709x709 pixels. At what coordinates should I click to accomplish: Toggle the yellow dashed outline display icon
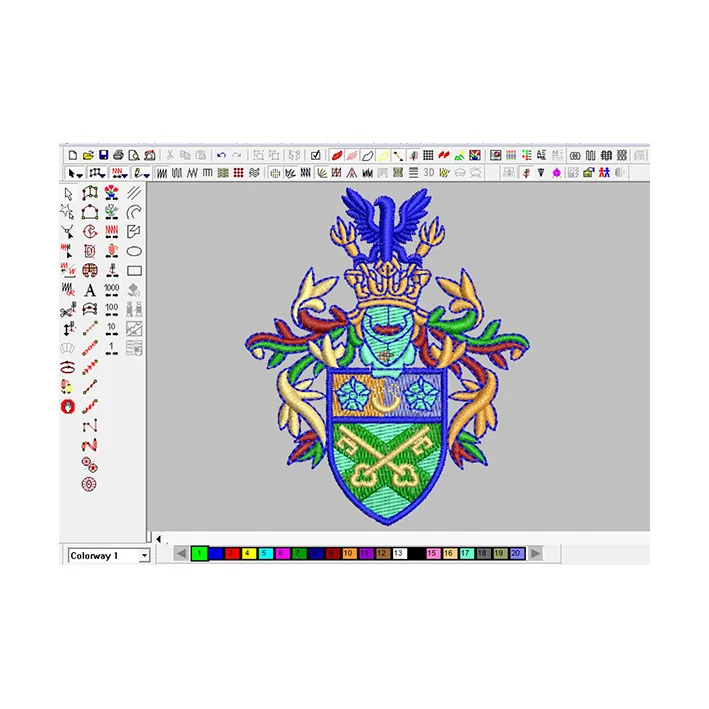383,156
